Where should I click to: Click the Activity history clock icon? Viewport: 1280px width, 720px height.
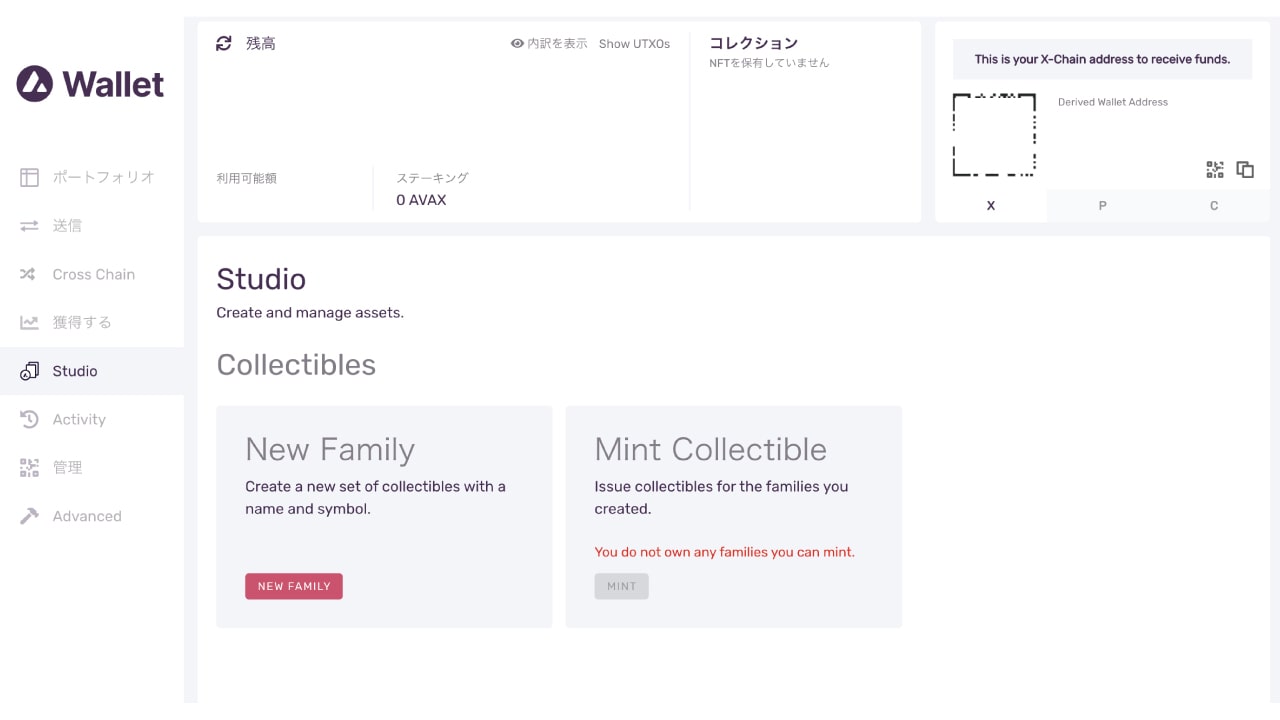(29, 419)
